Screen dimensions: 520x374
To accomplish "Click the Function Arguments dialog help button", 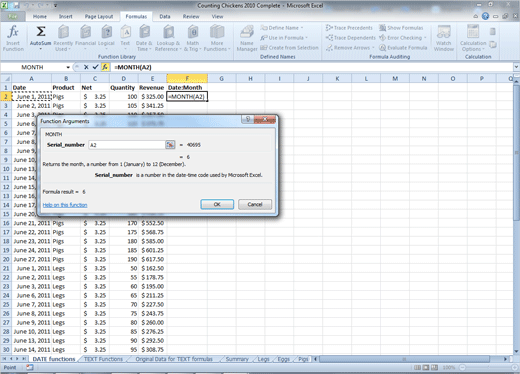I will pos(248,119).
